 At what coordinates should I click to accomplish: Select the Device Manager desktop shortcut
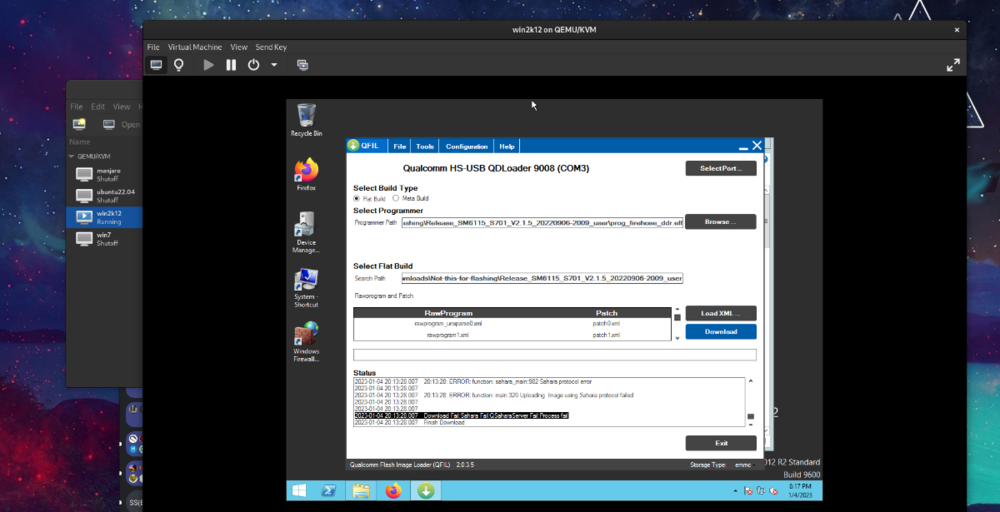point(306,232)
